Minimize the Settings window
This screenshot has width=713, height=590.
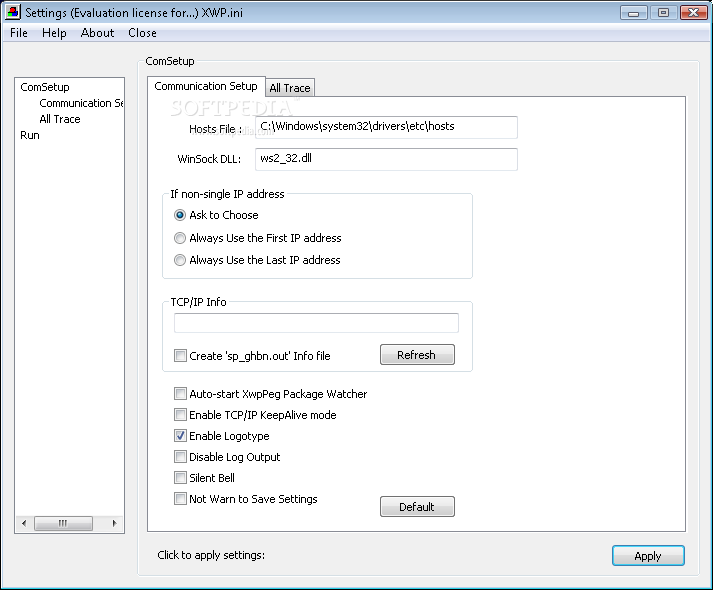click(x=633, y=13)
